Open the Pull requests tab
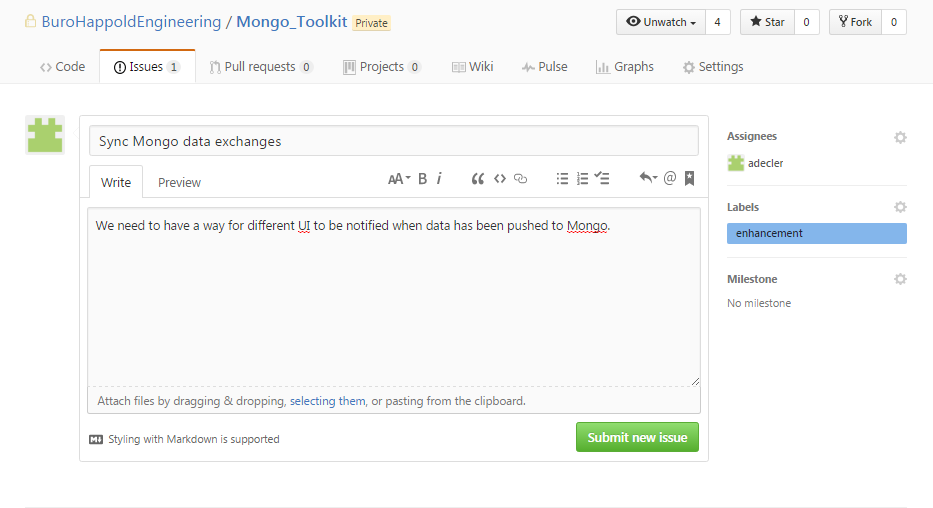 coord(261,67)
